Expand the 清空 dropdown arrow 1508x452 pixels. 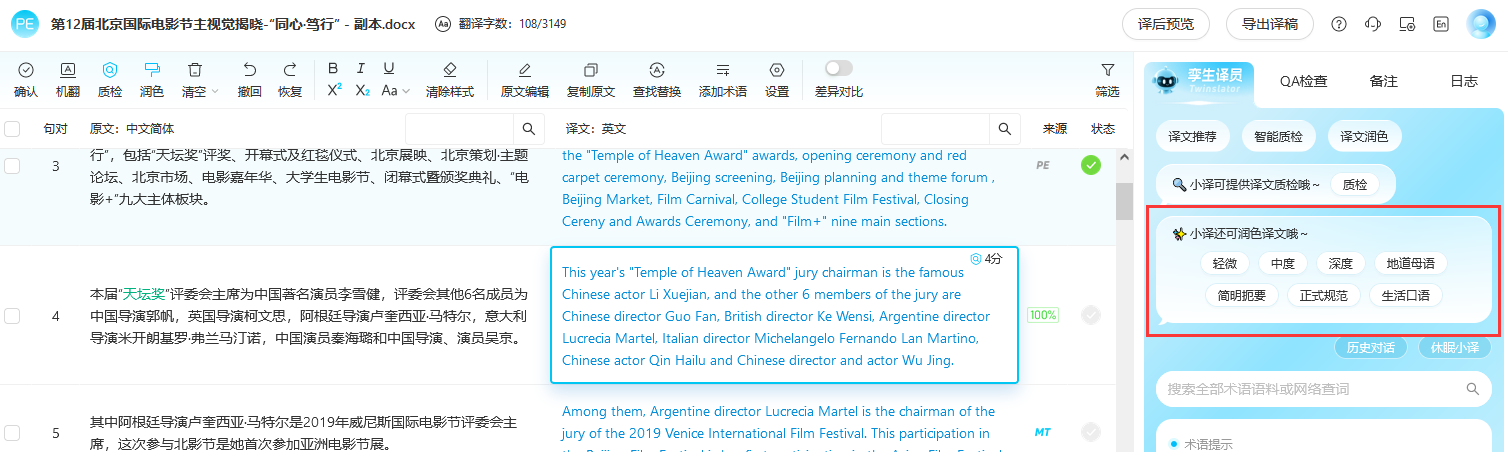point(215,91)
